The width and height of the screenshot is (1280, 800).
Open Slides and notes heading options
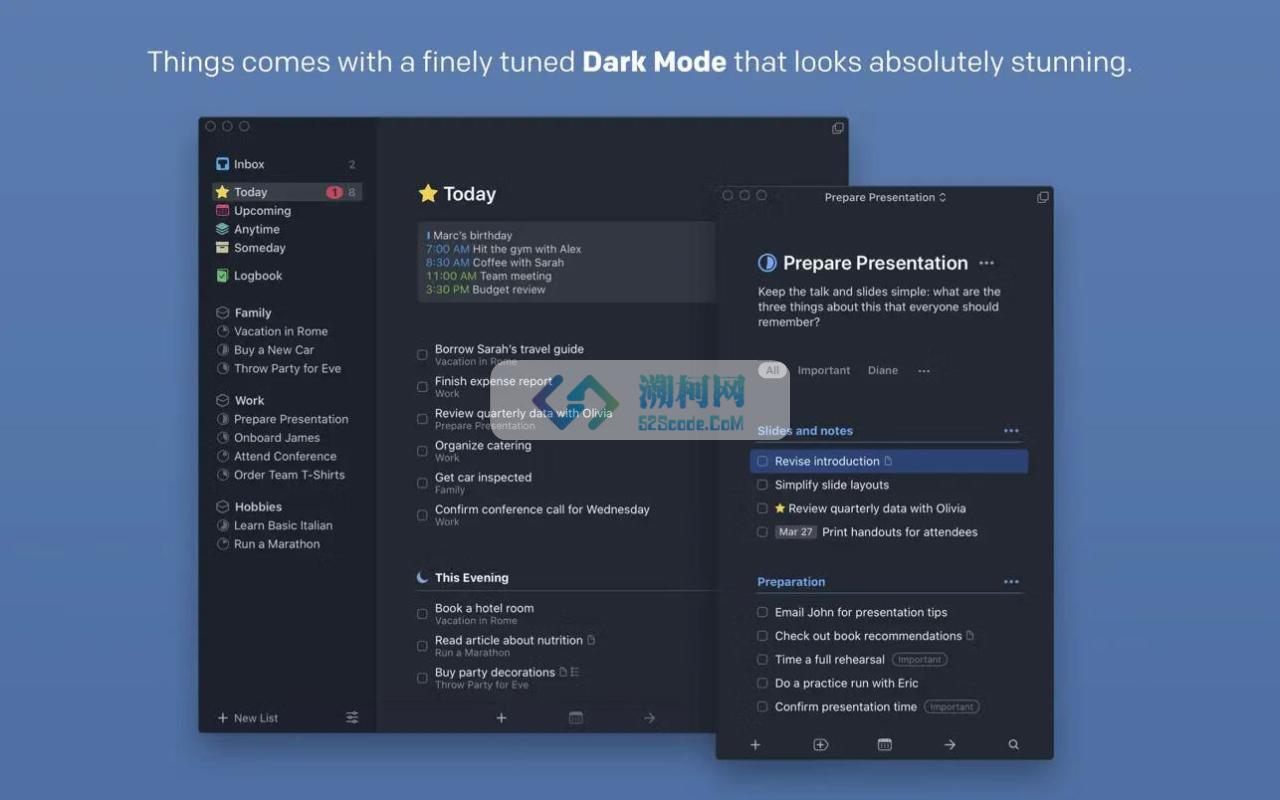(x=1011, y=431)
